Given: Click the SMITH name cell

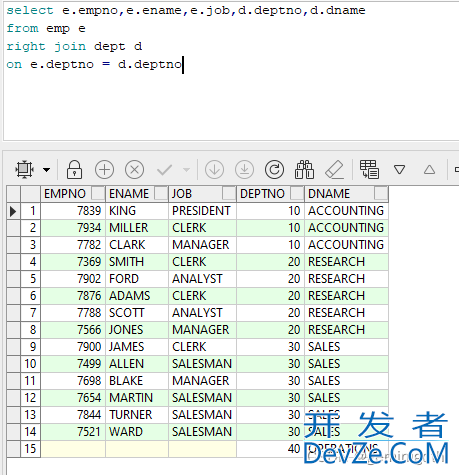Looking at the screenshot, I should [x=137, y=262].
